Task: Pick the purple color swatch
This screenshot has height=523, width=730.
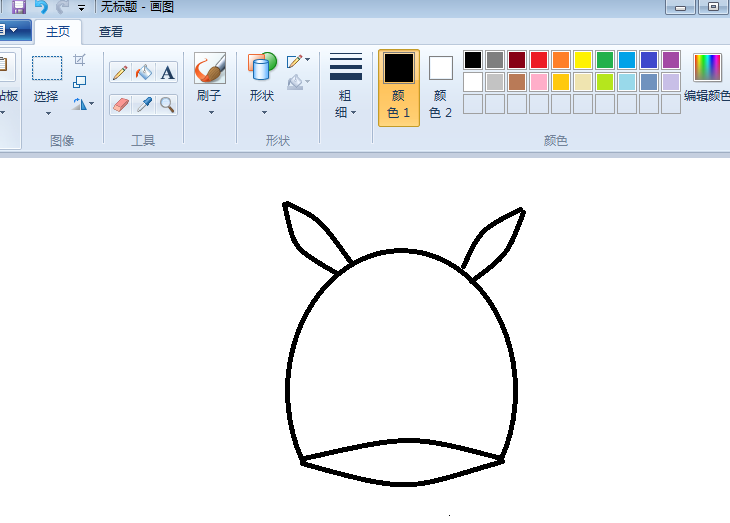Action: (x=671, y=60)
